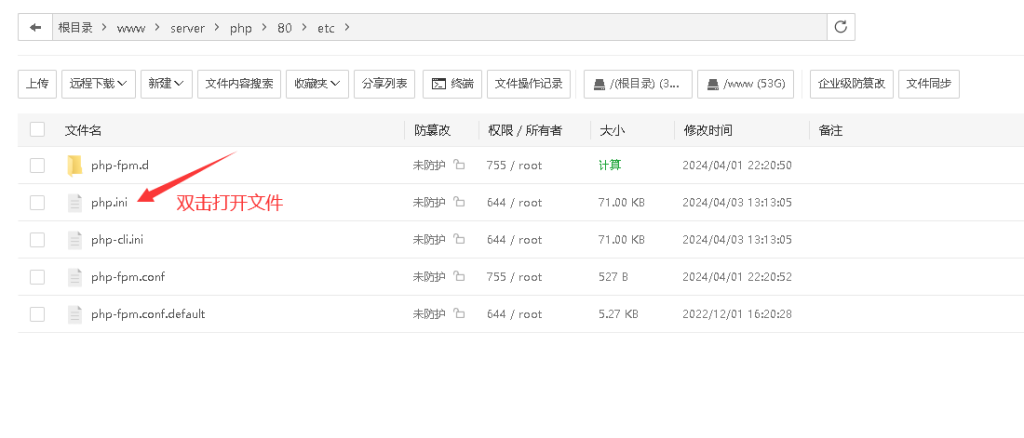This screenshot has height=438, width=1024.
Task: Click the php-fpm.conf file icon
Action: click(74, 277)
